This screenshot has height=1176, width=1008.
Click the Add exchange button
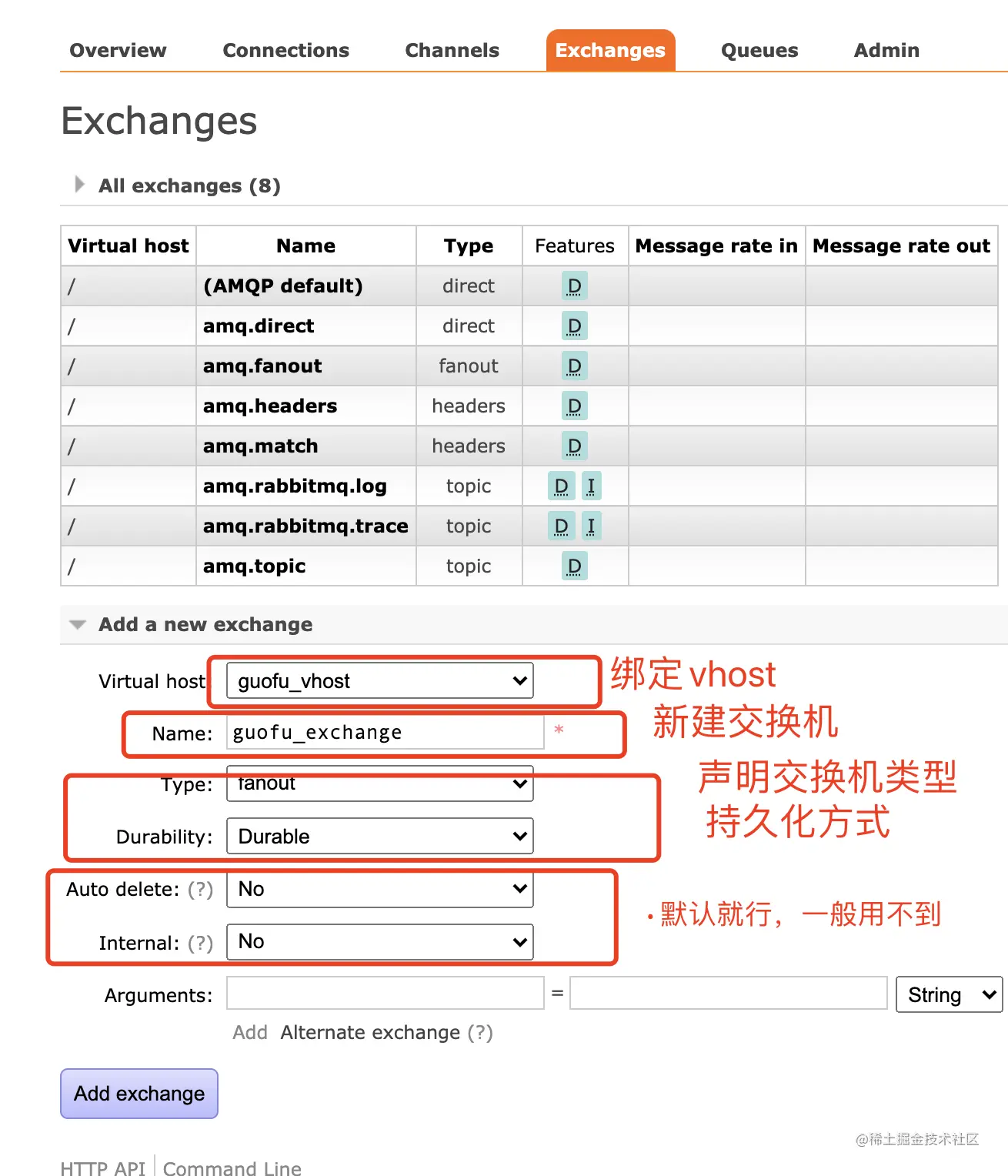(x=139, y=1093)
